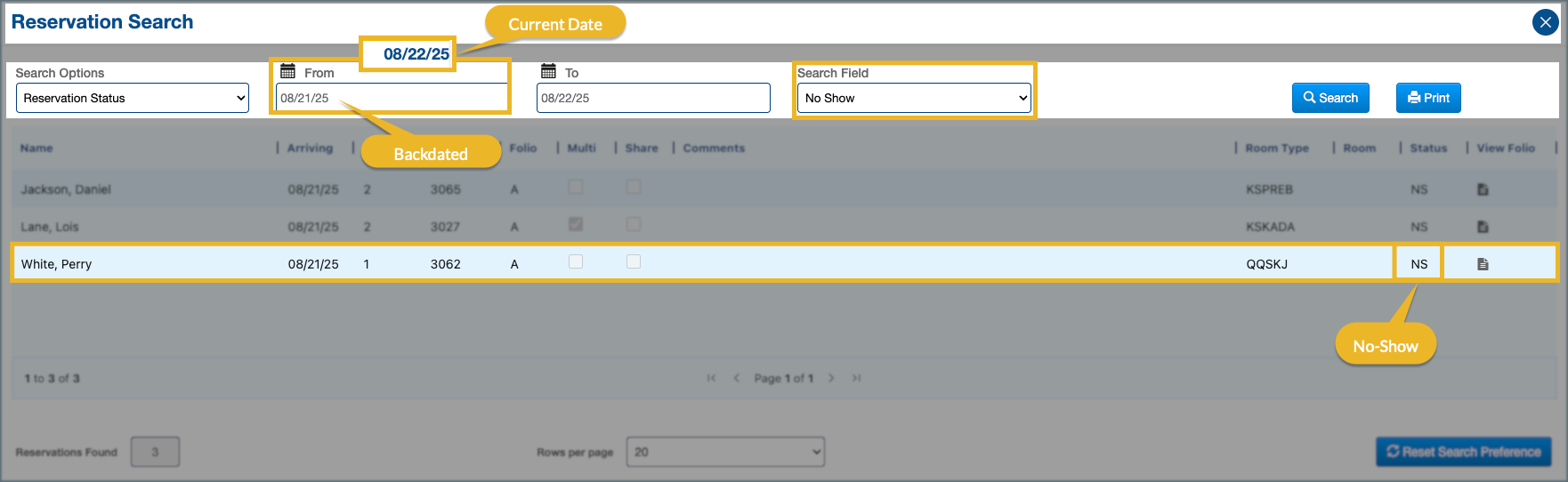
Task: Open the From date calendar icon
Action: [287, 72]
